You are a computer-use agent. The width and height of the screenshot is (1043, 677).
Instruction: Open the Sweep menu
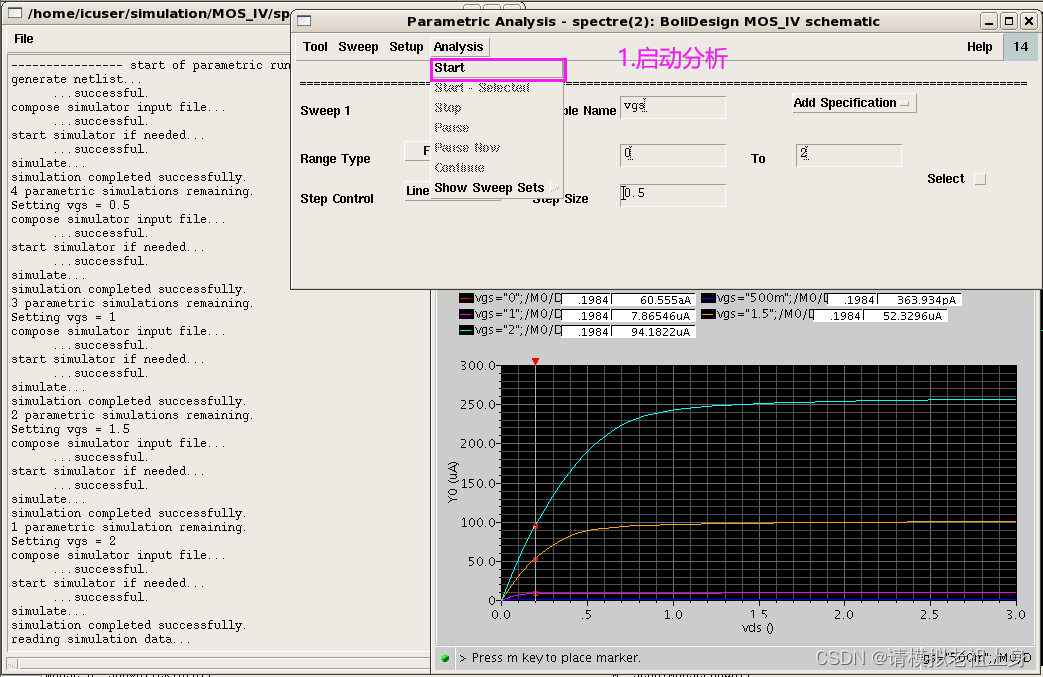[x=358, y=47]
